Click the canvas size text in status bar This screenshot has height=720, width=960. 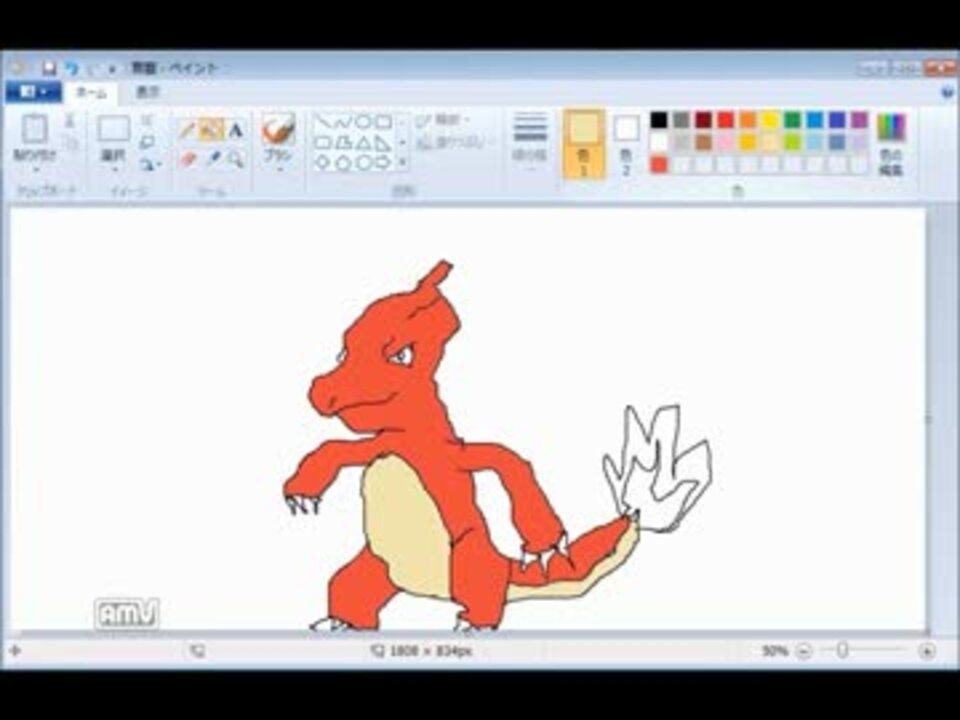(430, 651)
